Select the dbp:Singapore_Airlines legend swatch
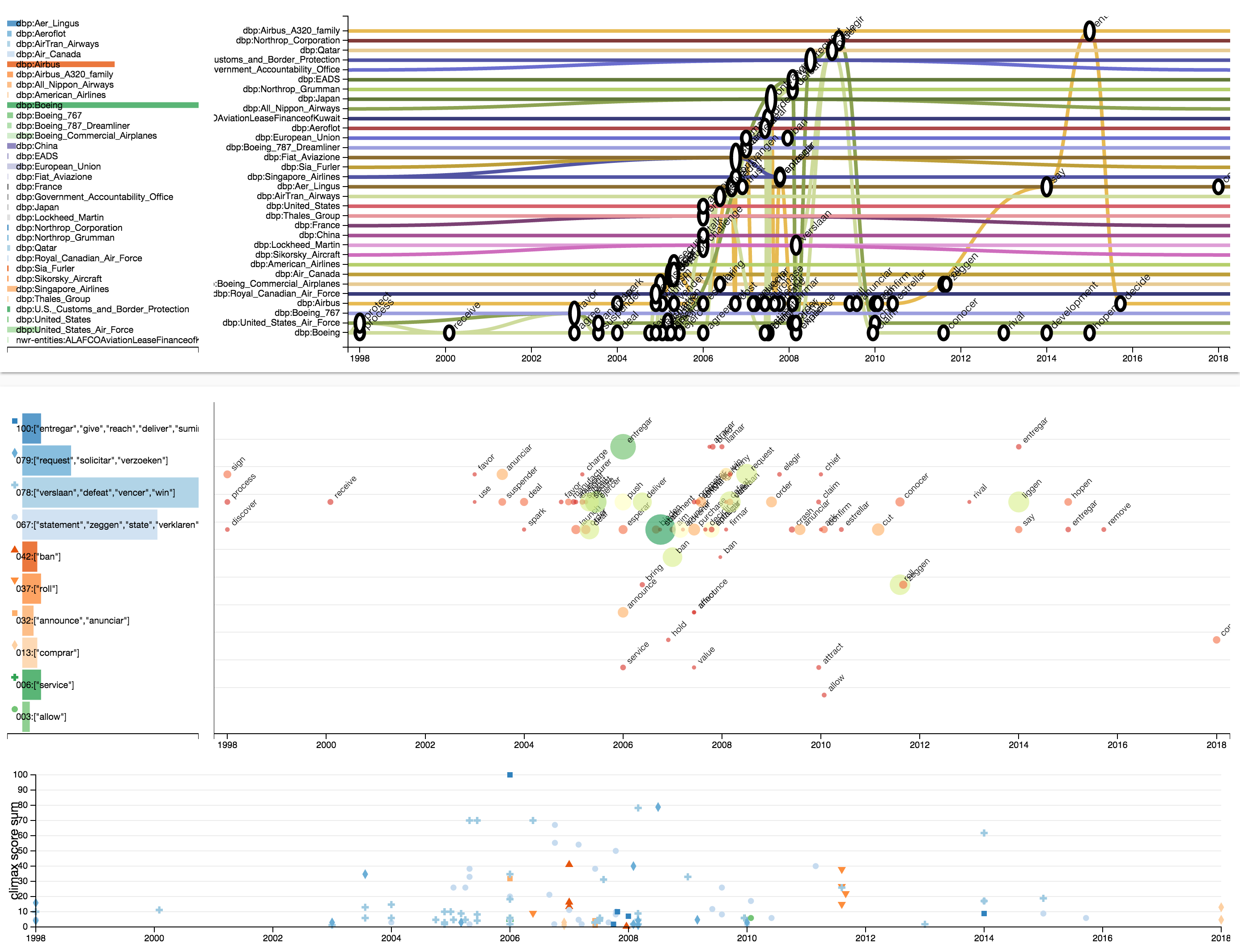 pos(11,289)
